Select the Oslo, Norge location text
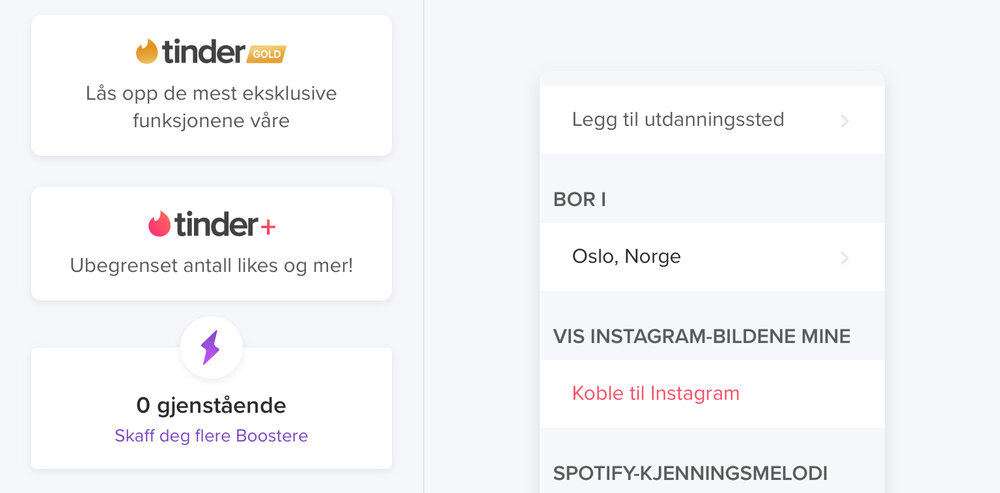 [x=626, y=256]
